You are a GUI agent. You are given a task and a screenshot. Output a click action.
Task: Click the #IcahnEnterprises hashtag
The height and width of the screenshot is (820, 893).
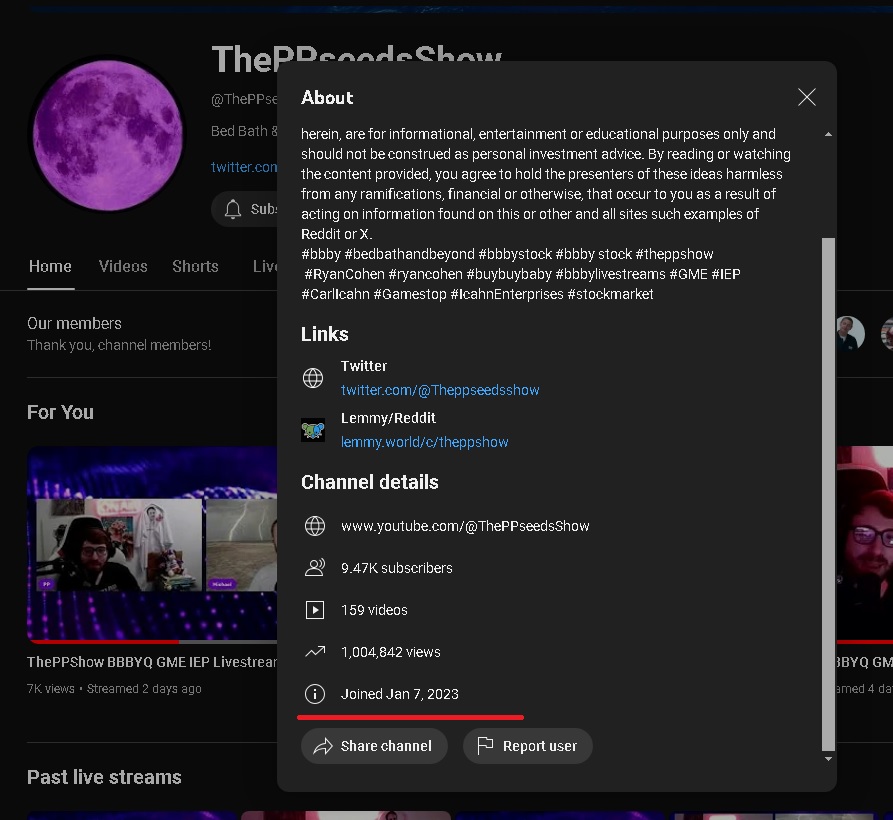coord(507,294)
